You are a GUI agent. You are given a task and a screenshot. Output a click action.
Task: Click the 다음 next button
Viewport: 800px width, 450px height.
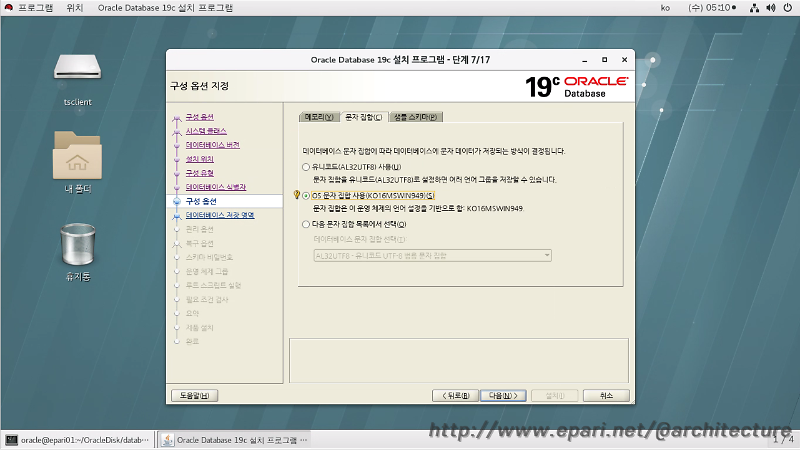pos(503,395)
